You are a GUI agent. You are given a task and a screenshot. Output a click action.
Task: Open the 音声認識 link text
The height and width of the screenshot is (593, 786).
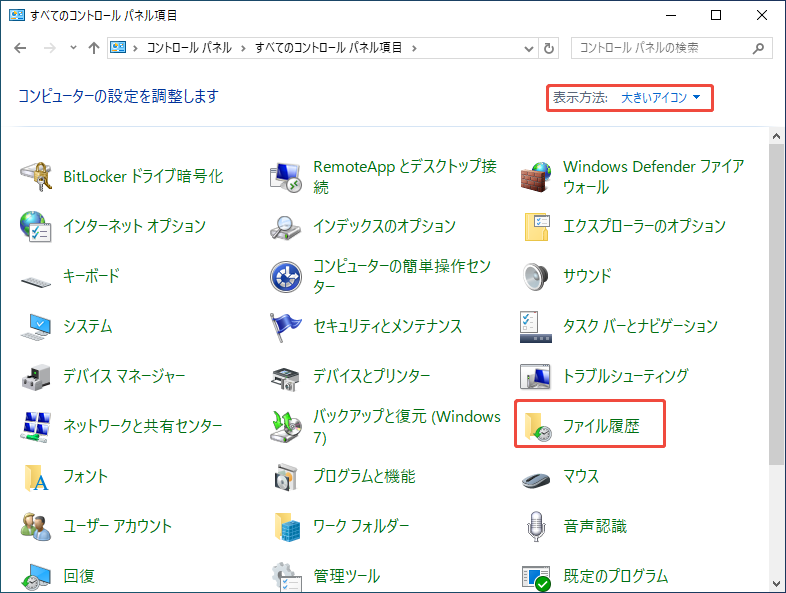[595, 526]
